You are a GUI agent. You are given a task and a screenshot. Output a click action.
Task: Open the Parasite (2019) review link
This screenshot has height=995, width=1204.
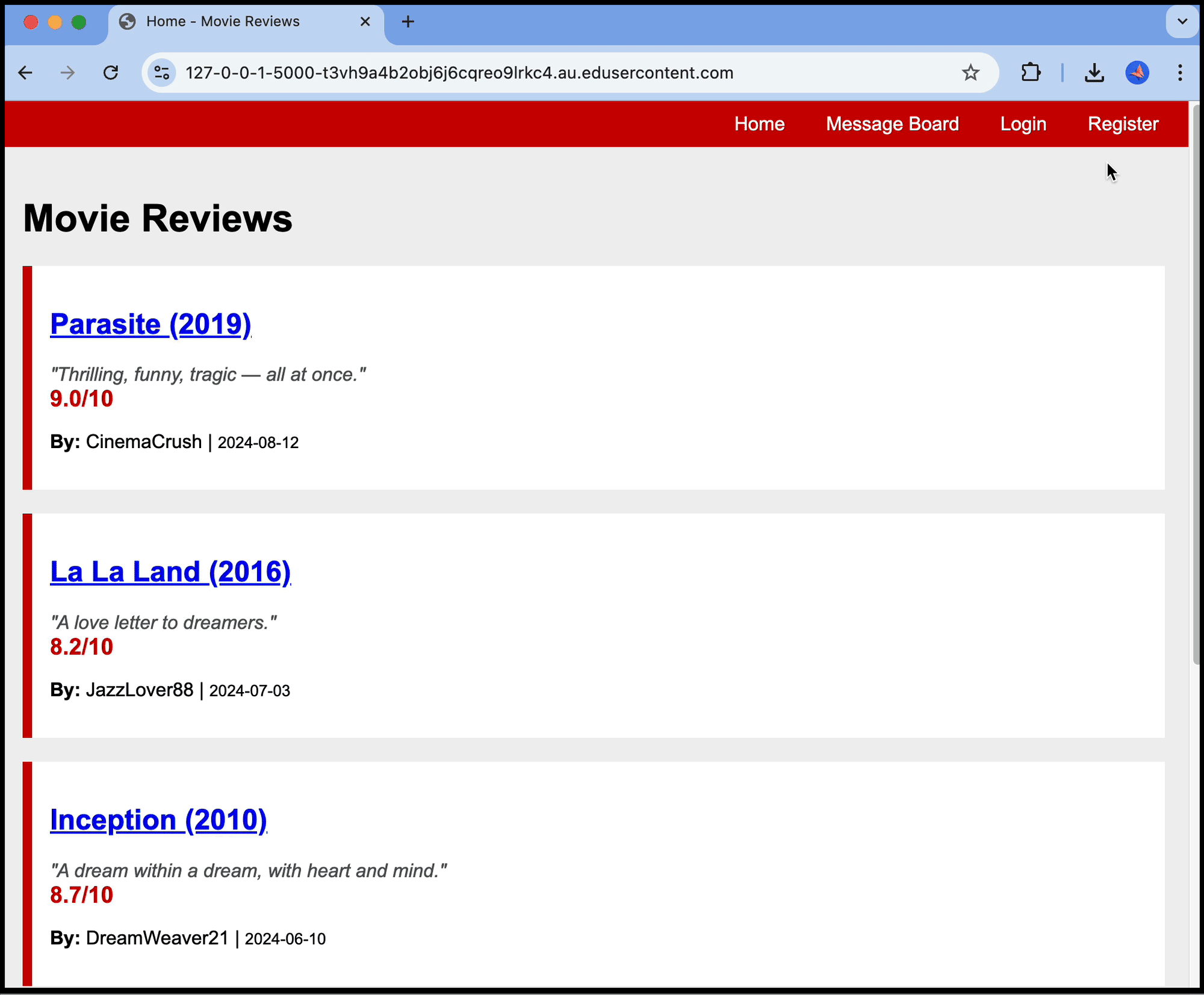tap(150, 324)
